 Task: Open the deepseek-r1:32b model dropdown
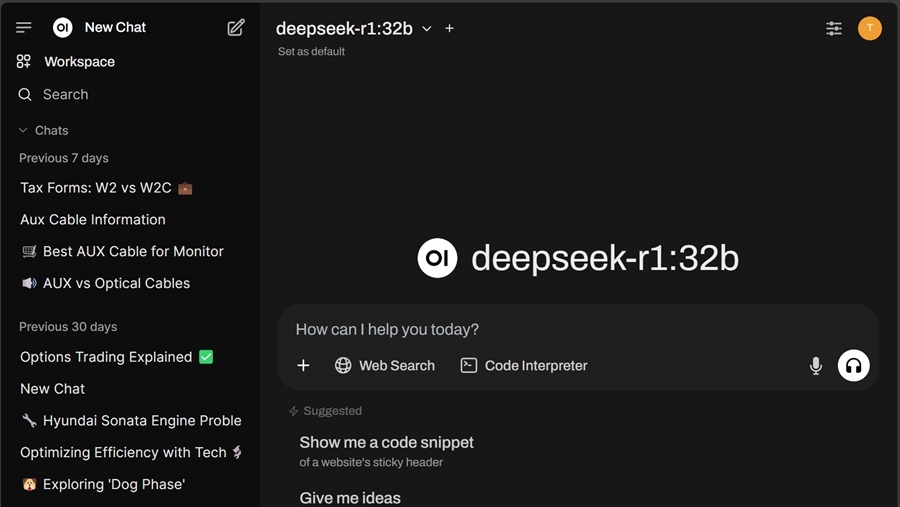coord(354,28)
